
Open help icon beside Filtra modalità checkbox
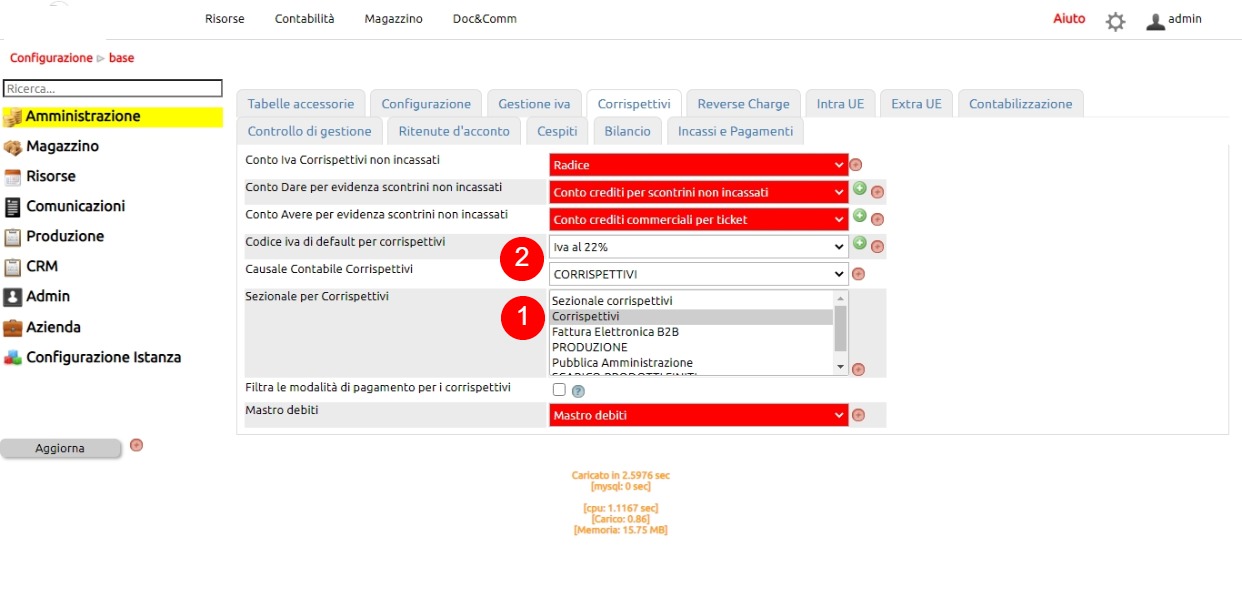click(x=578, y=391)
